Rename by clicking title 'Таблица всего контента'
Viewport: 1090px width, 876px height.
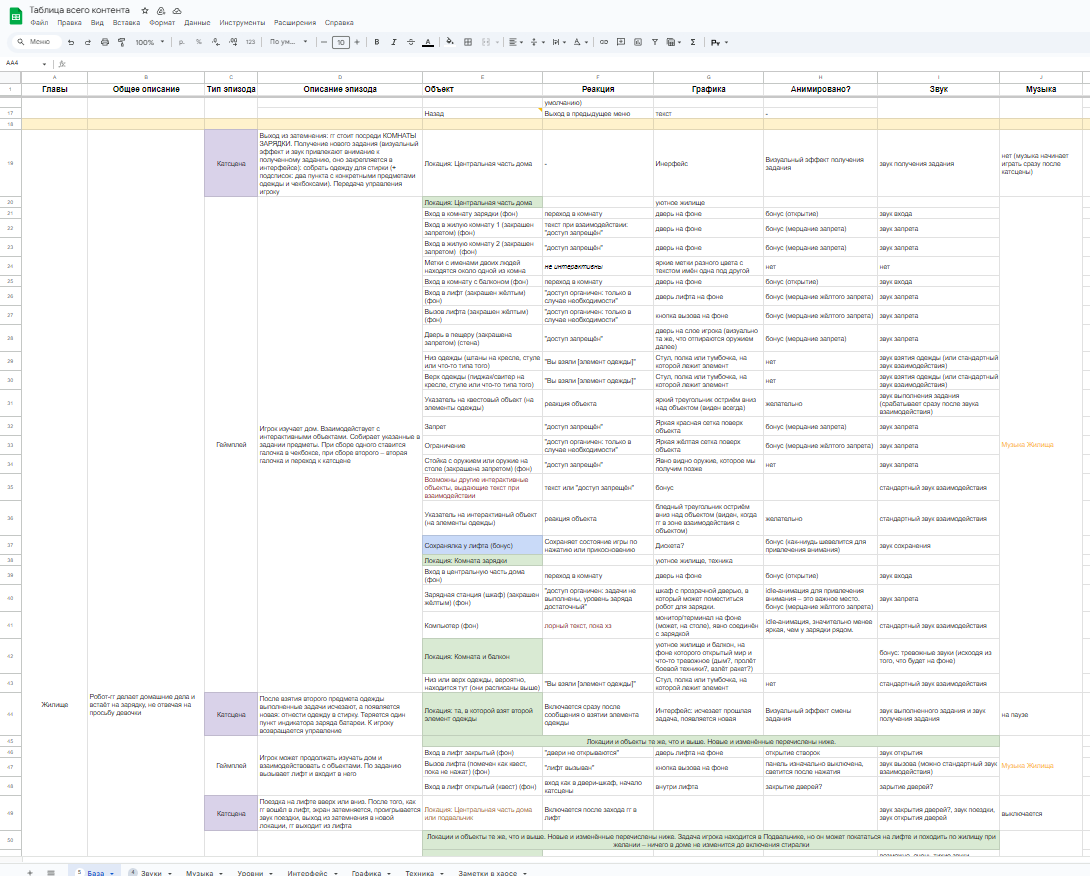(79, 10)
